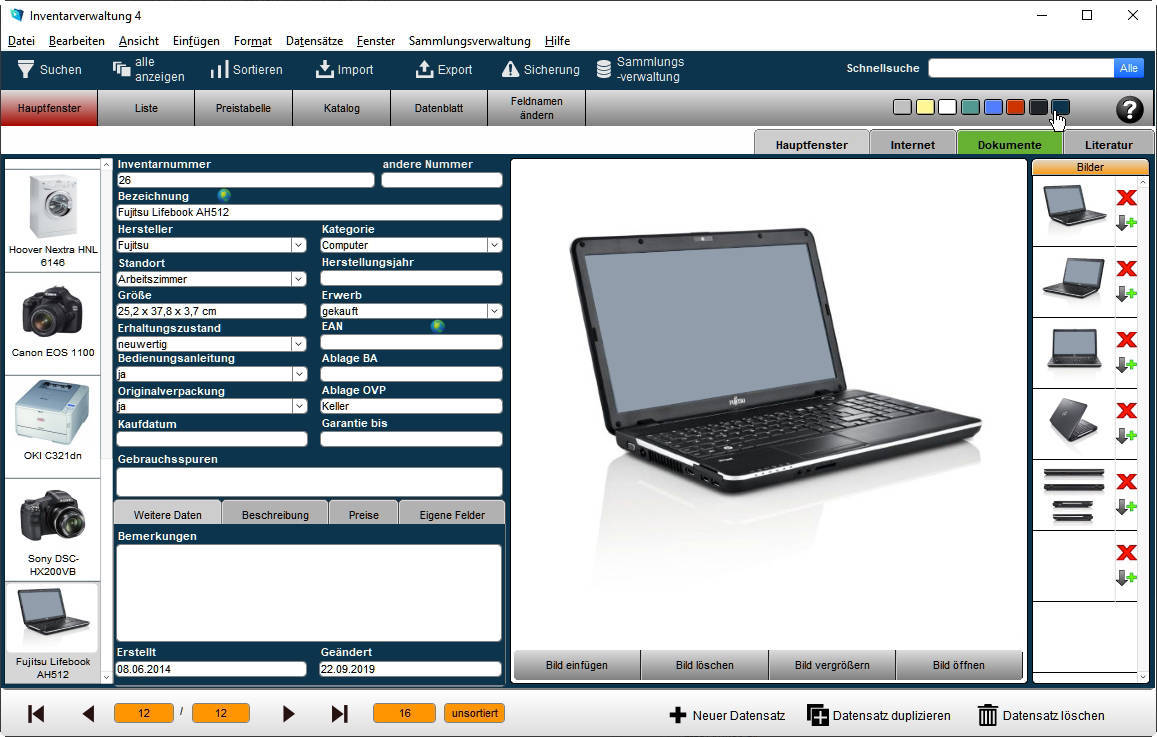
Task: Open the Import tool in toolbar
Action: pos(324,69)
